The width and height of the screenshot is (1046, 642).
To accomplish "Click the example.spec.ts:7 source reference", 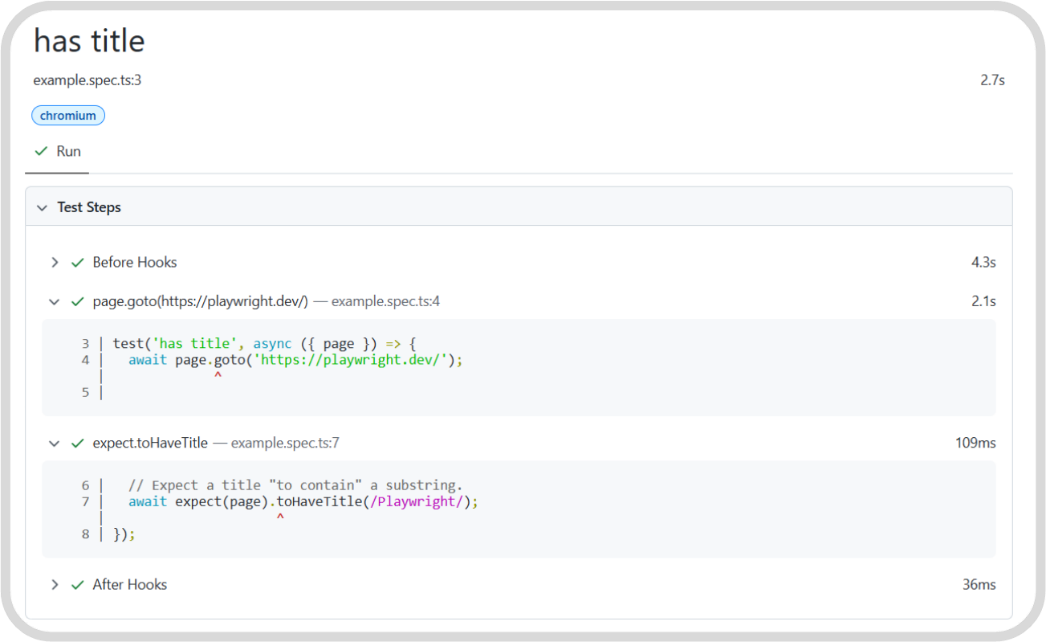I will pos(285,443).
